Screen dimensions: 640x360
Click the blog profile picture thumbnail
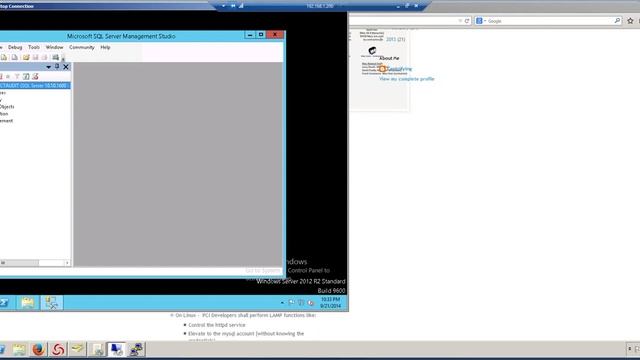372,51
